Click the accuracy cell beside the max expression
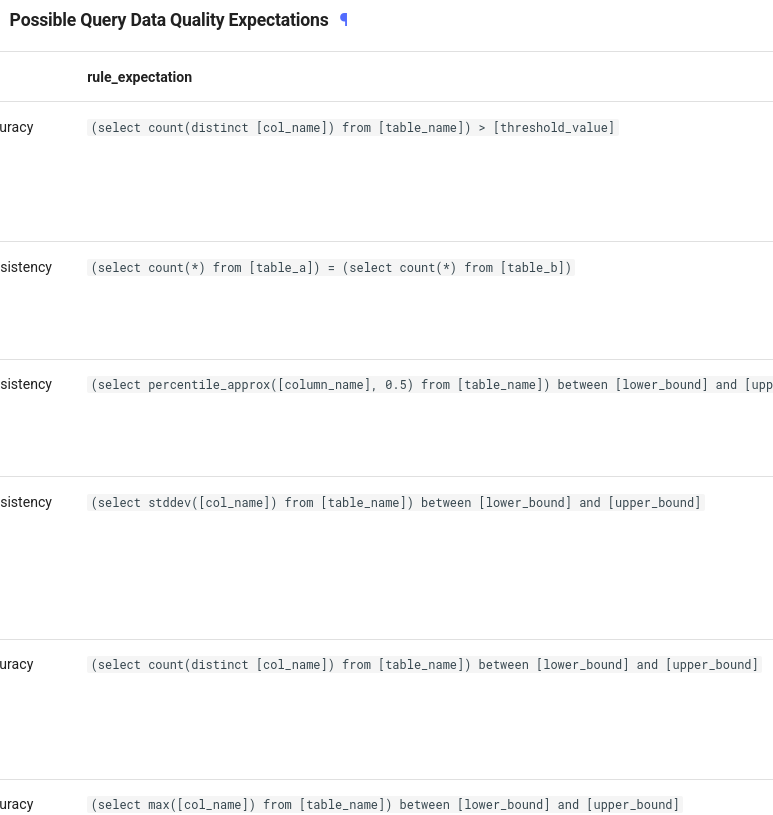This screenshot has width=773, height=815. click(17, 804)
